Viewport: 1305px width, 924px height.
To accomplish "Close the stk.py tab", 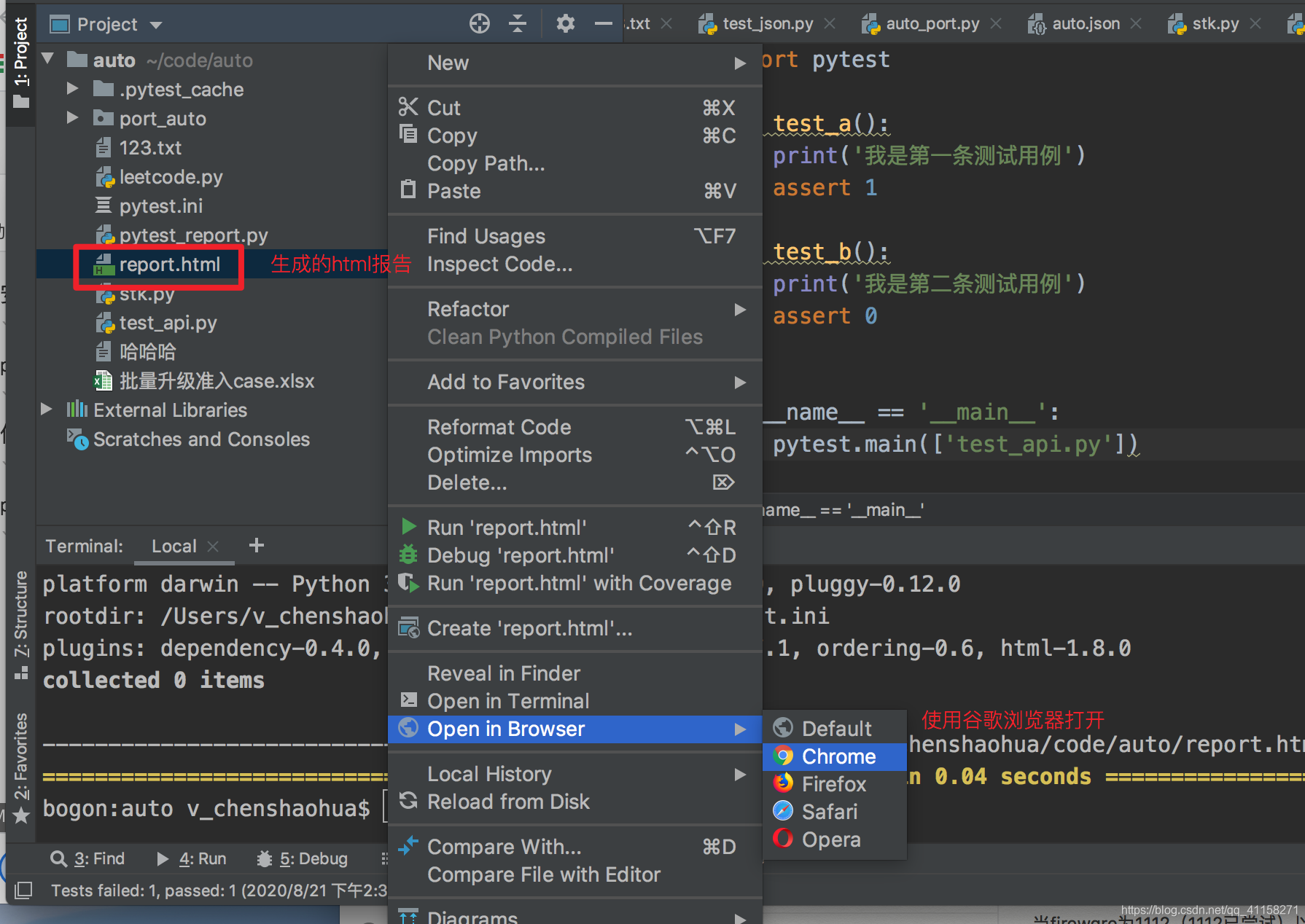I will point(1255,23).
